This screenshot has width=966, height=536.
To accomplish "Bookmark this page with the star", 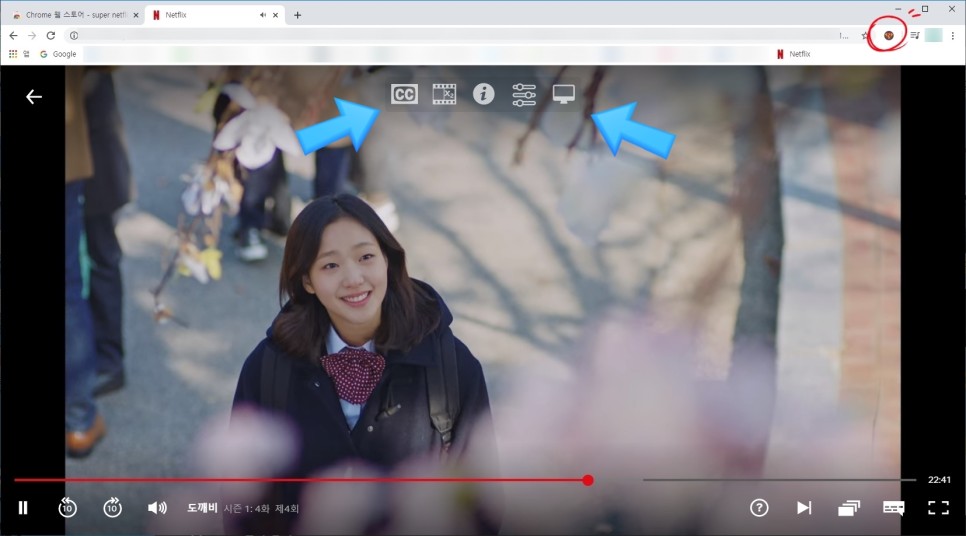I will pos(864,36).
